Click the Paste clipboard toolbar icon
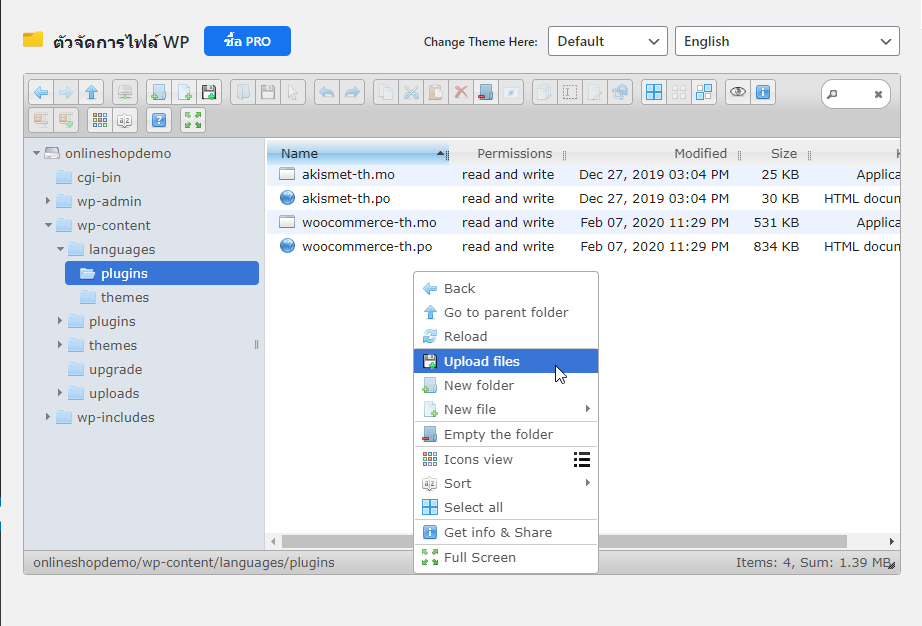Image resolution: width=922 pixels, height=626 pixels. coord(436,92)
